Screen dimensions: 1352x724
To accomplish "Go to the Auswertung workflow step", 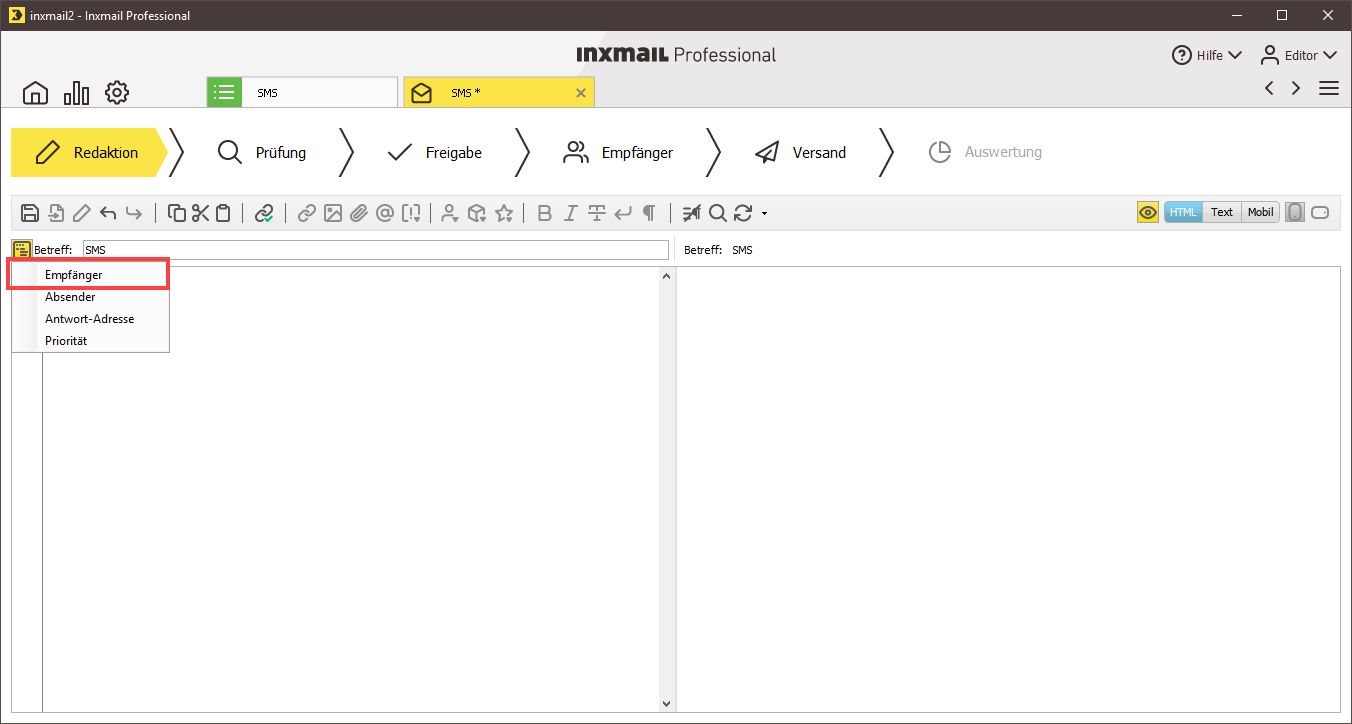I will click(985, 152).
